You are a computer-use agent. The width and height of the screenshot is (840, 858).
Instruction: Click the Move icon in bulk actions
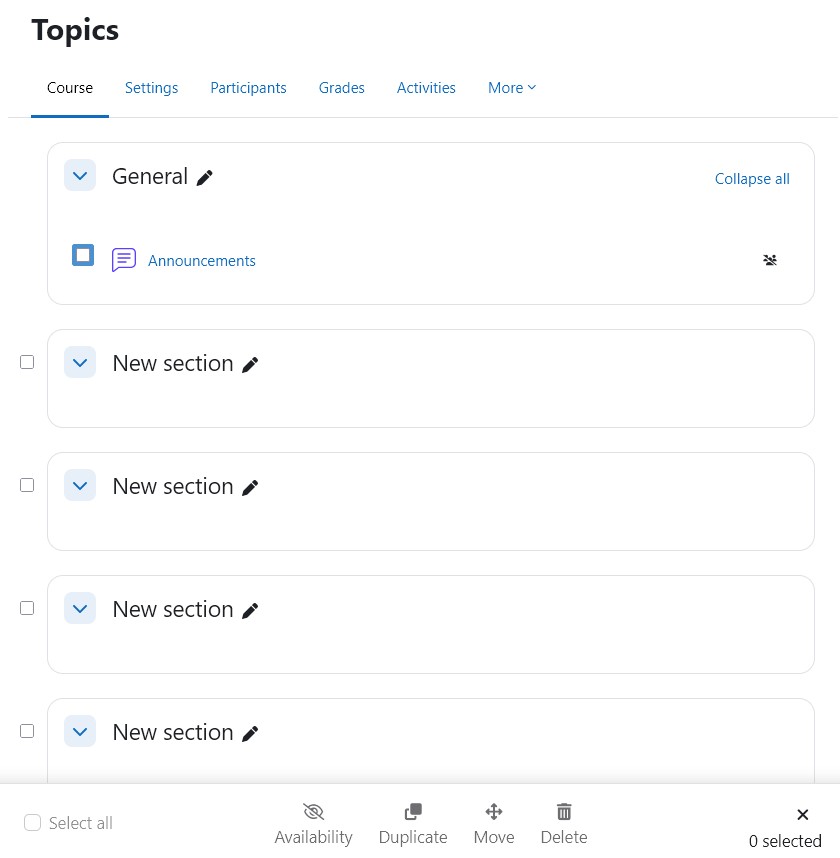click(494, 812)
